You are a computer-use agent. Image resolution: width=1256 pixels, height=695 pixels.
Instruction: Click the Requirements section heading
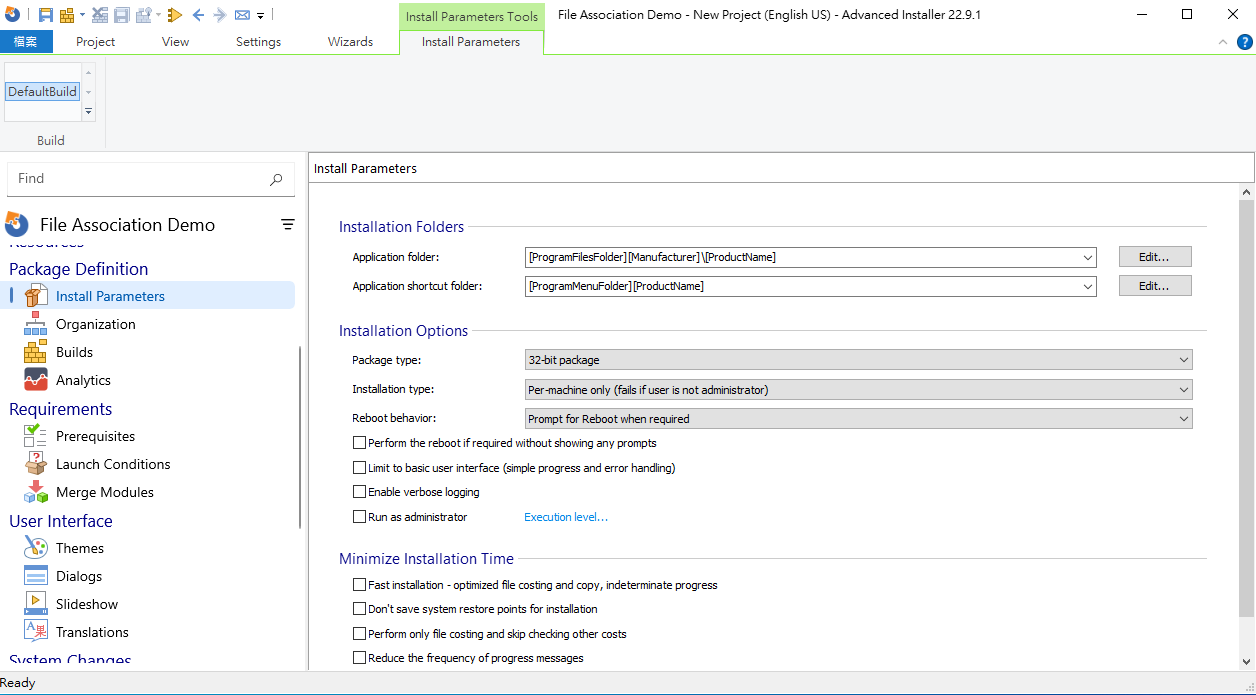pos(61,409)
